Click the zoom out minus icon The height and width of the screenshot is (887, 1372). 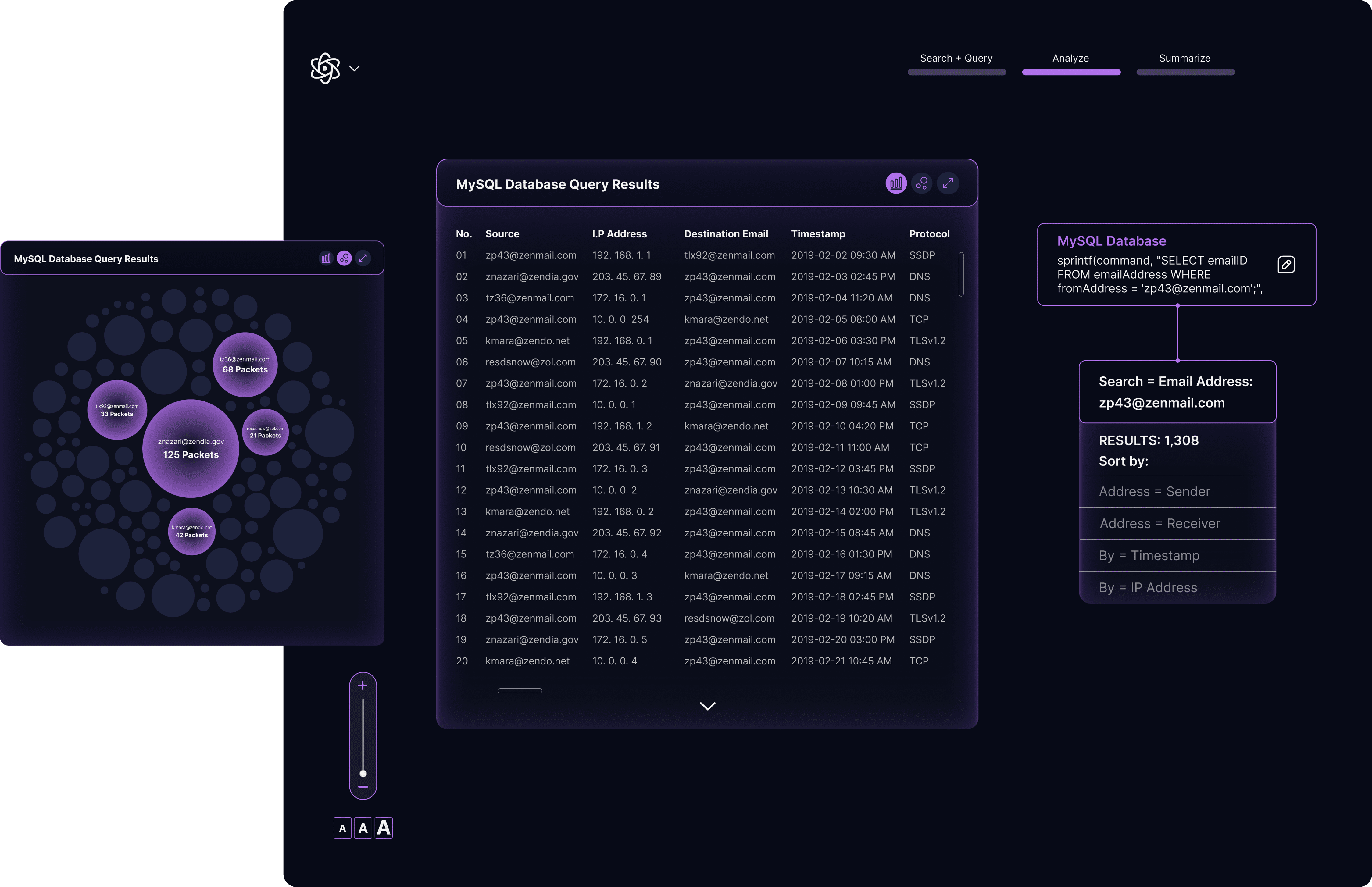363,787
